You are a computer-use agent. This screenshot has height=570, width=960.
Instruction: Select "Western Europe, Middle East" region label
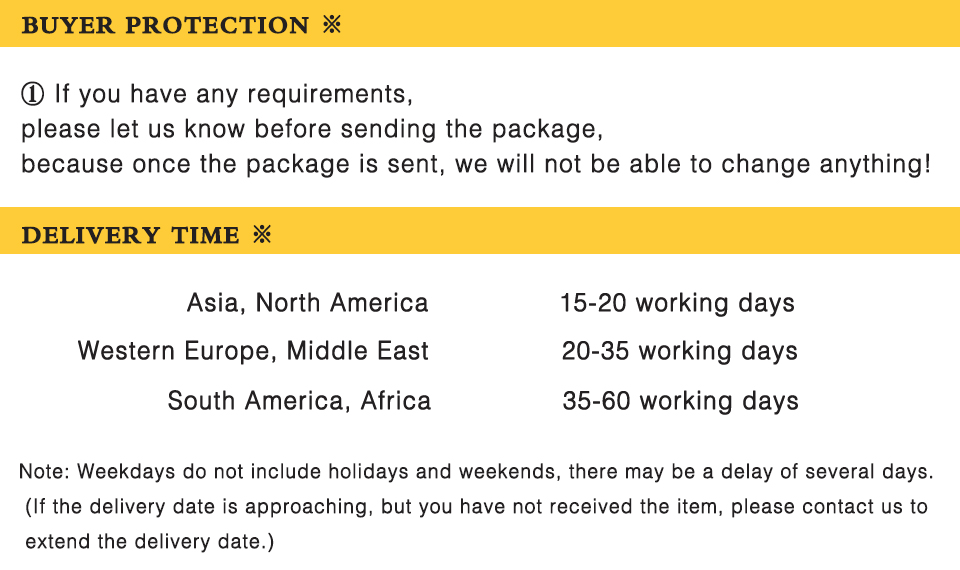(253, 351)
